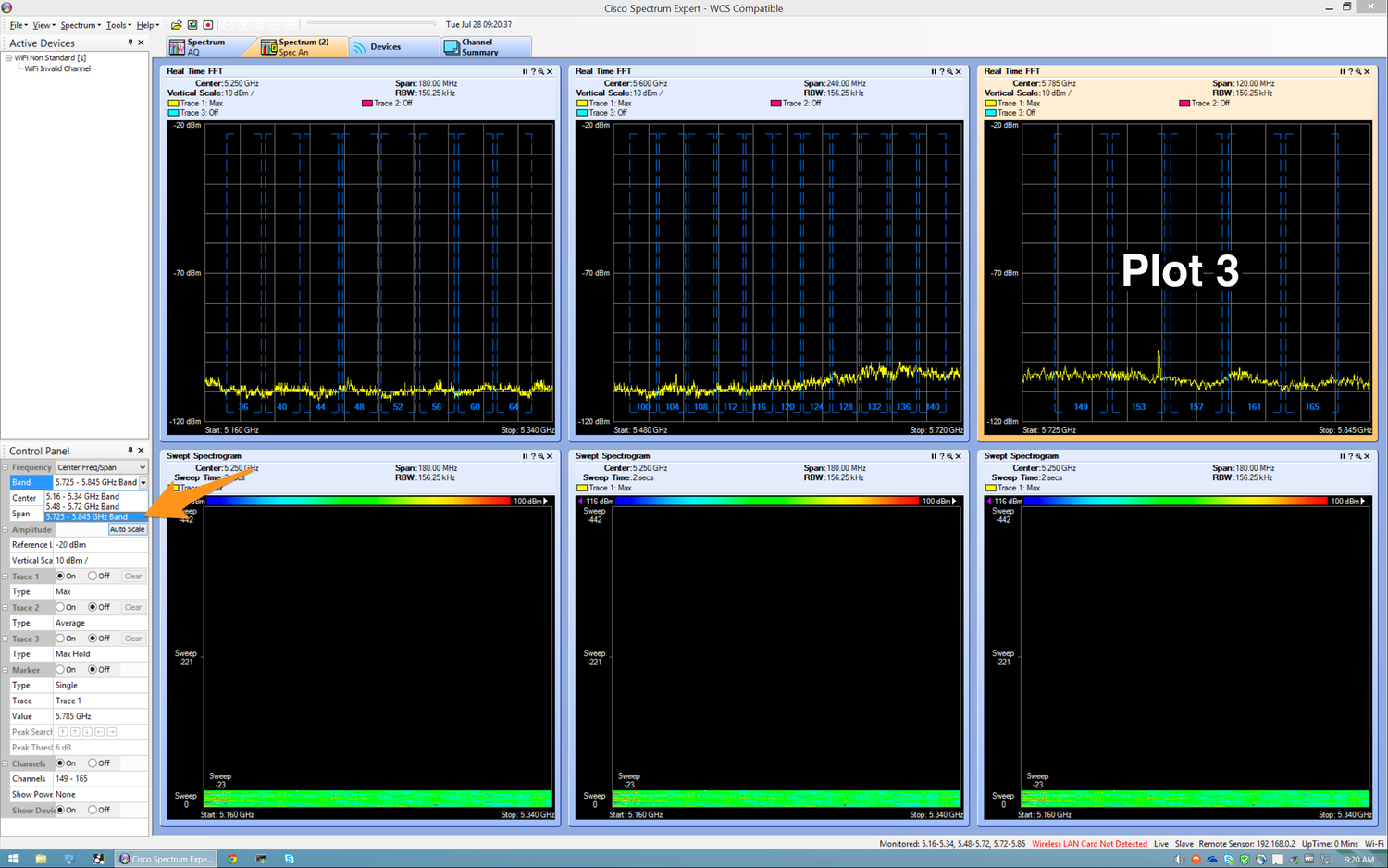Screen dimensions: 1388x868
Task: Close the Control Panel pane
Action: (141, 451)
